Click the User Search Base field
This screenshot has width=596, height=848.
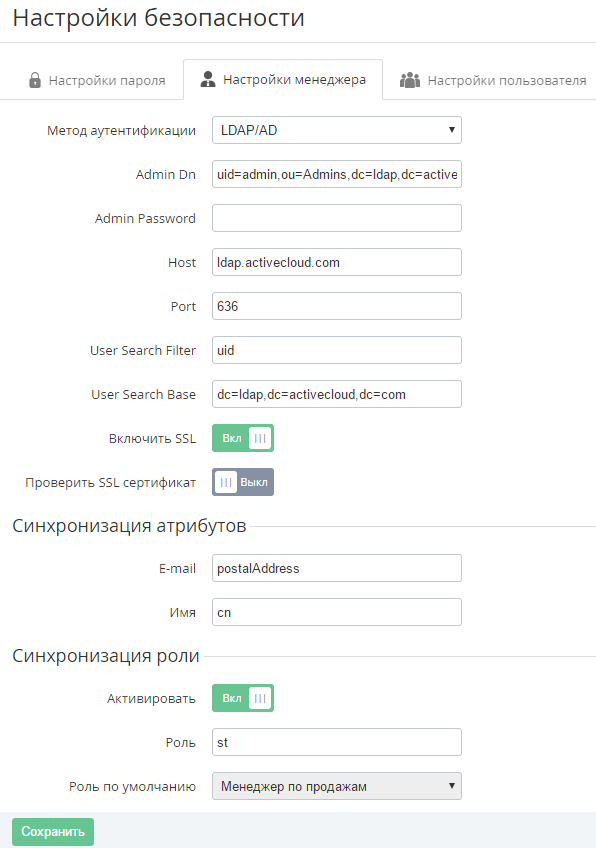[x=337, y=394]
